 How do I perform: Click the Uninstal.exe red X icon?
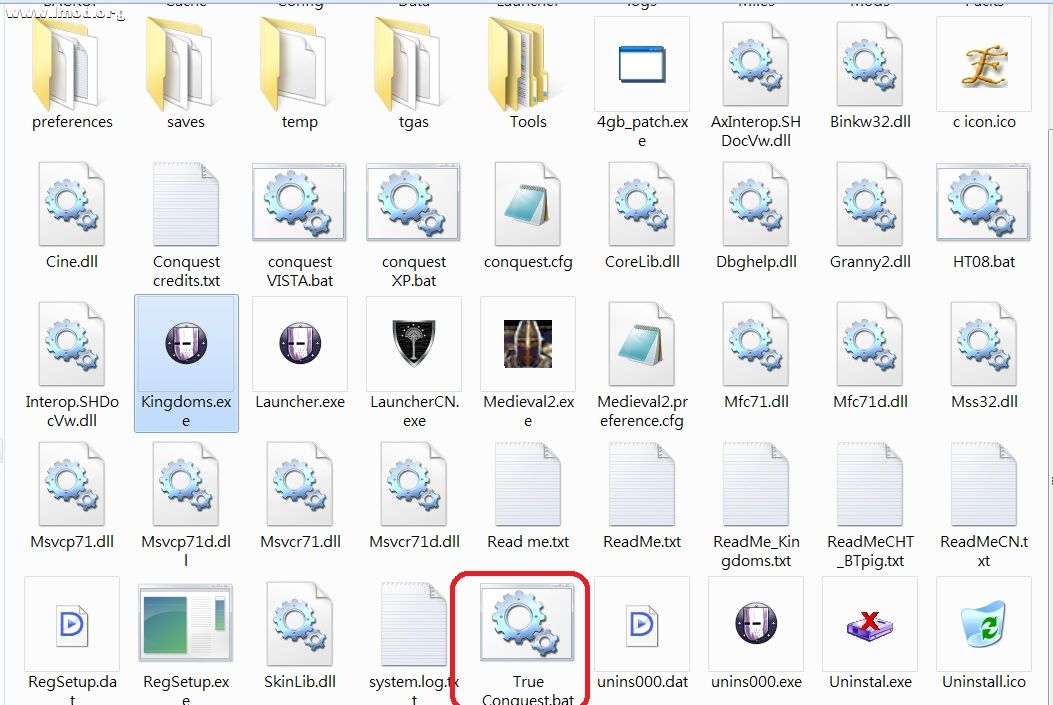[870, 625]
